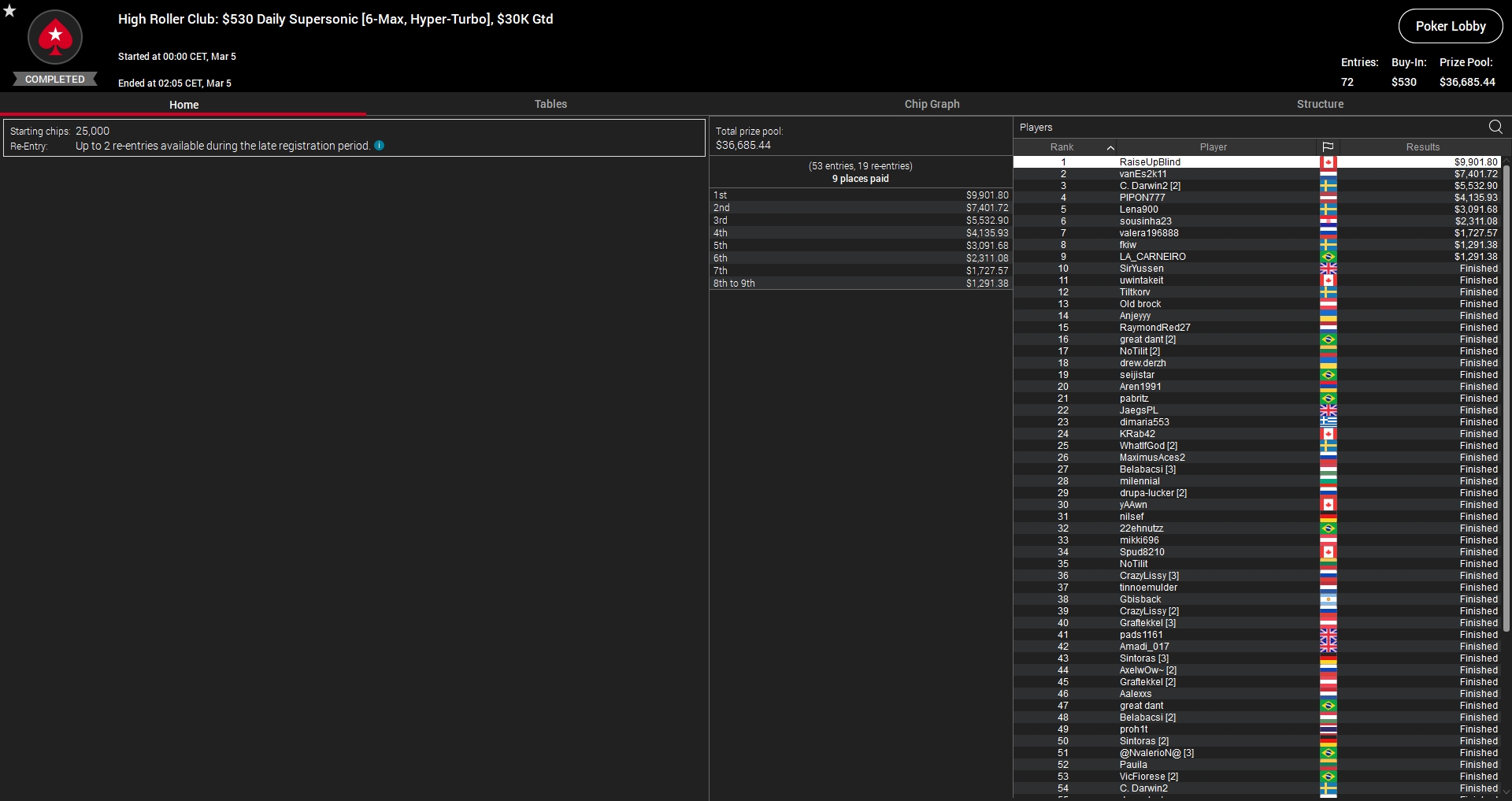Go to the Poker Lobby
The width and height of the screenshot is (1512, 801).
(x=1451, y=26)
